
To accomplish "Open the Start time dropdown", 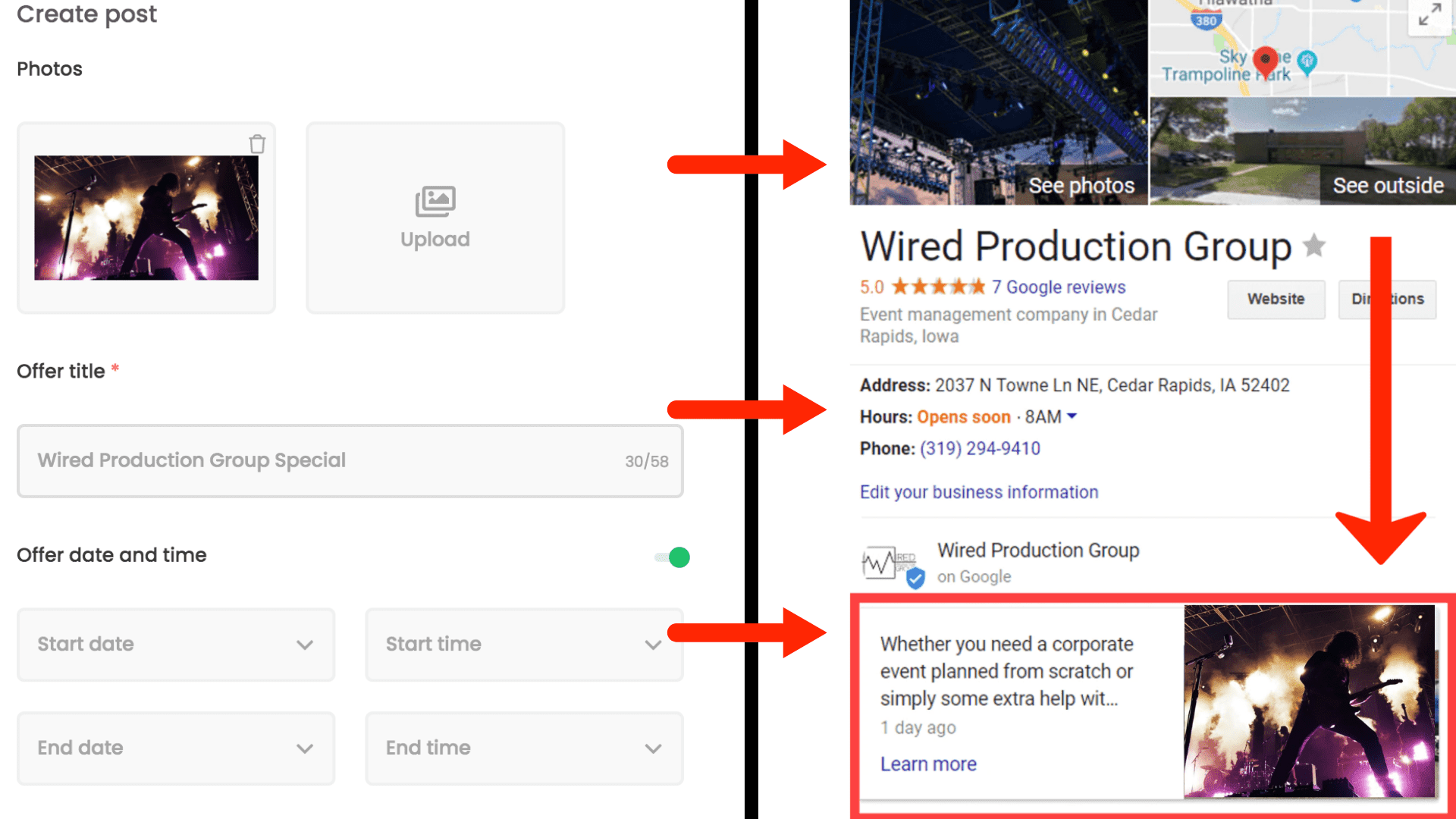I will [x=524, y=645].
